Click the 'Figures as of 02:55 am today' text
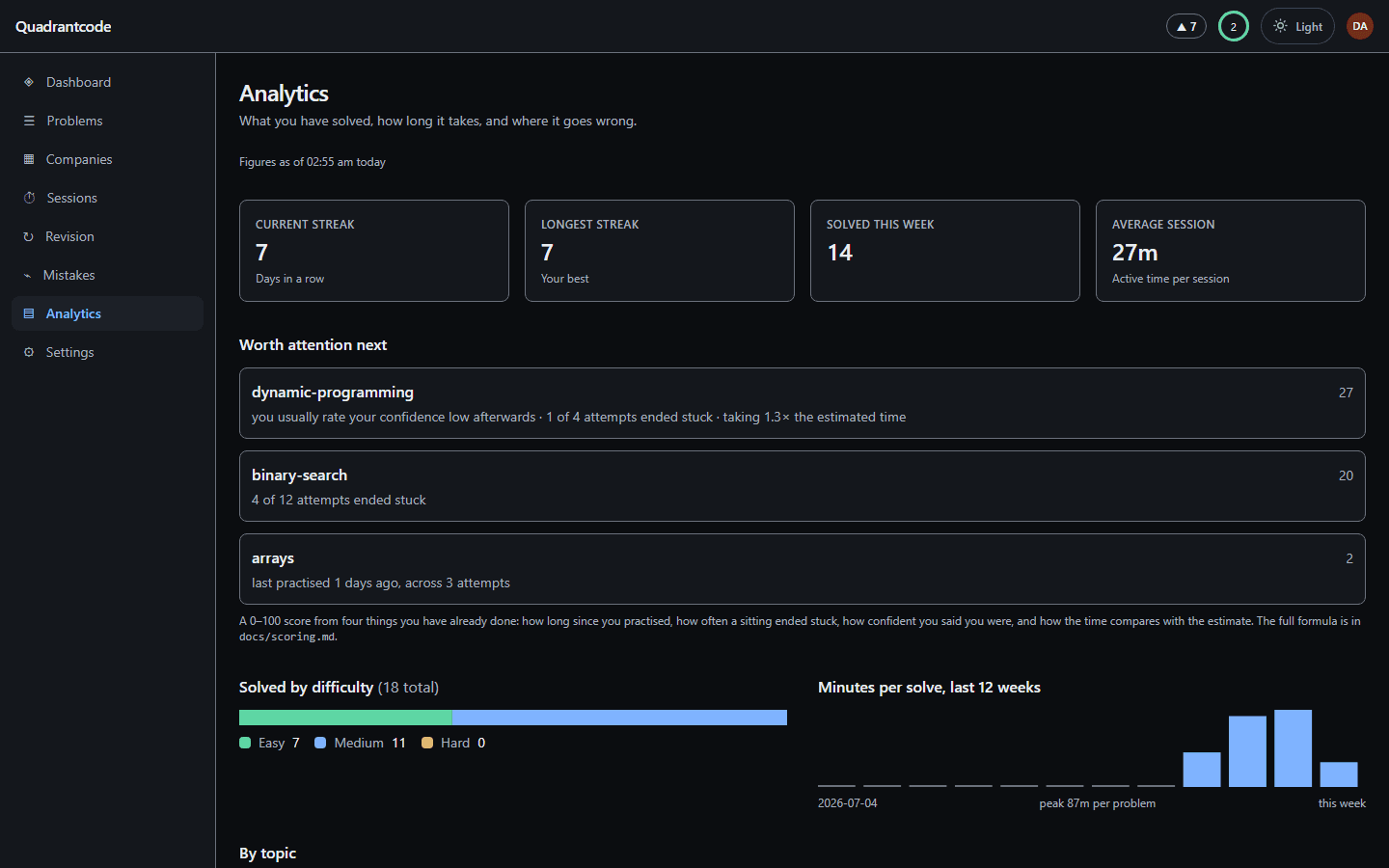1389x868 pixels. 313,162
